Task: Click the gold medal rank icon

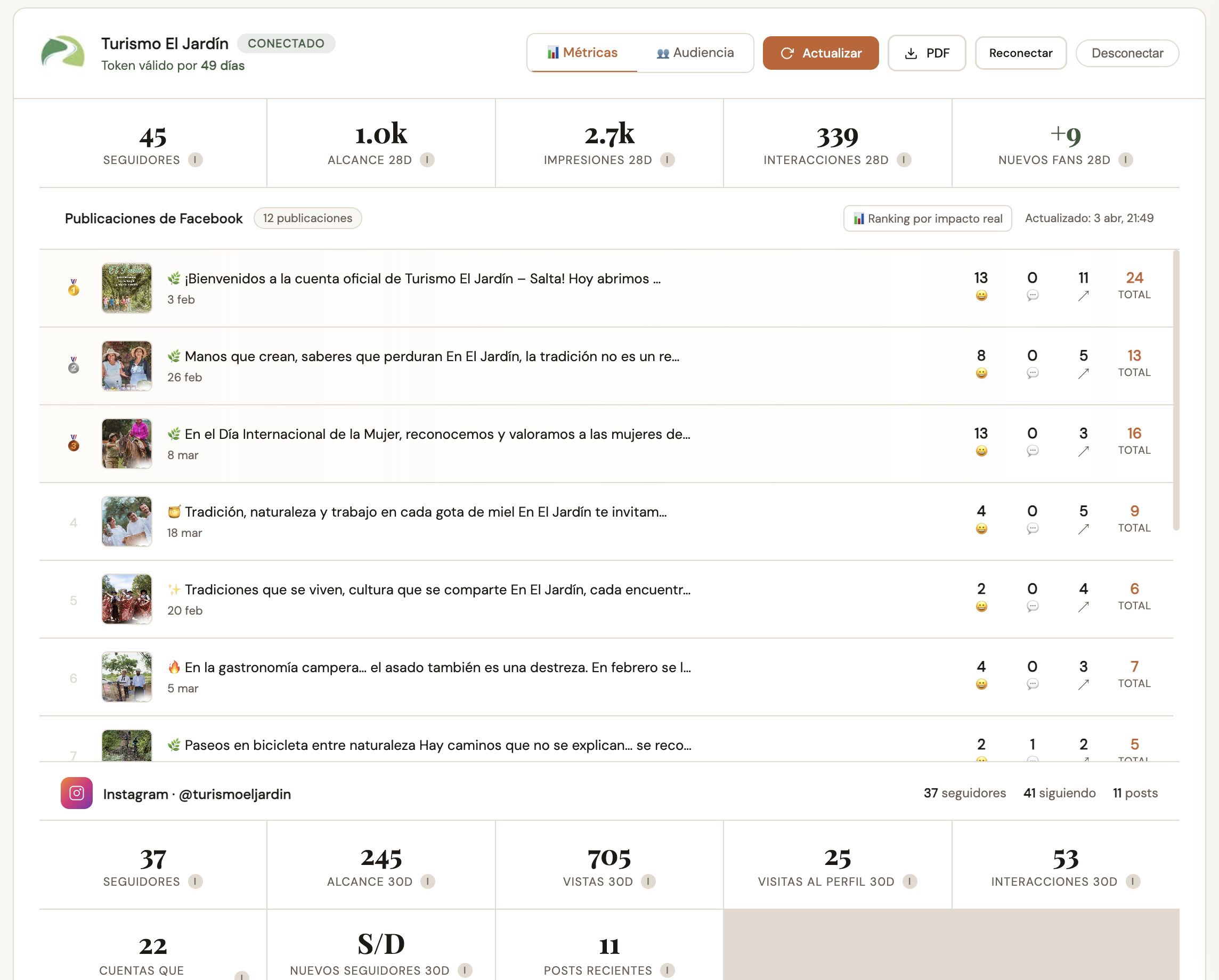Action: pos(74,287)
